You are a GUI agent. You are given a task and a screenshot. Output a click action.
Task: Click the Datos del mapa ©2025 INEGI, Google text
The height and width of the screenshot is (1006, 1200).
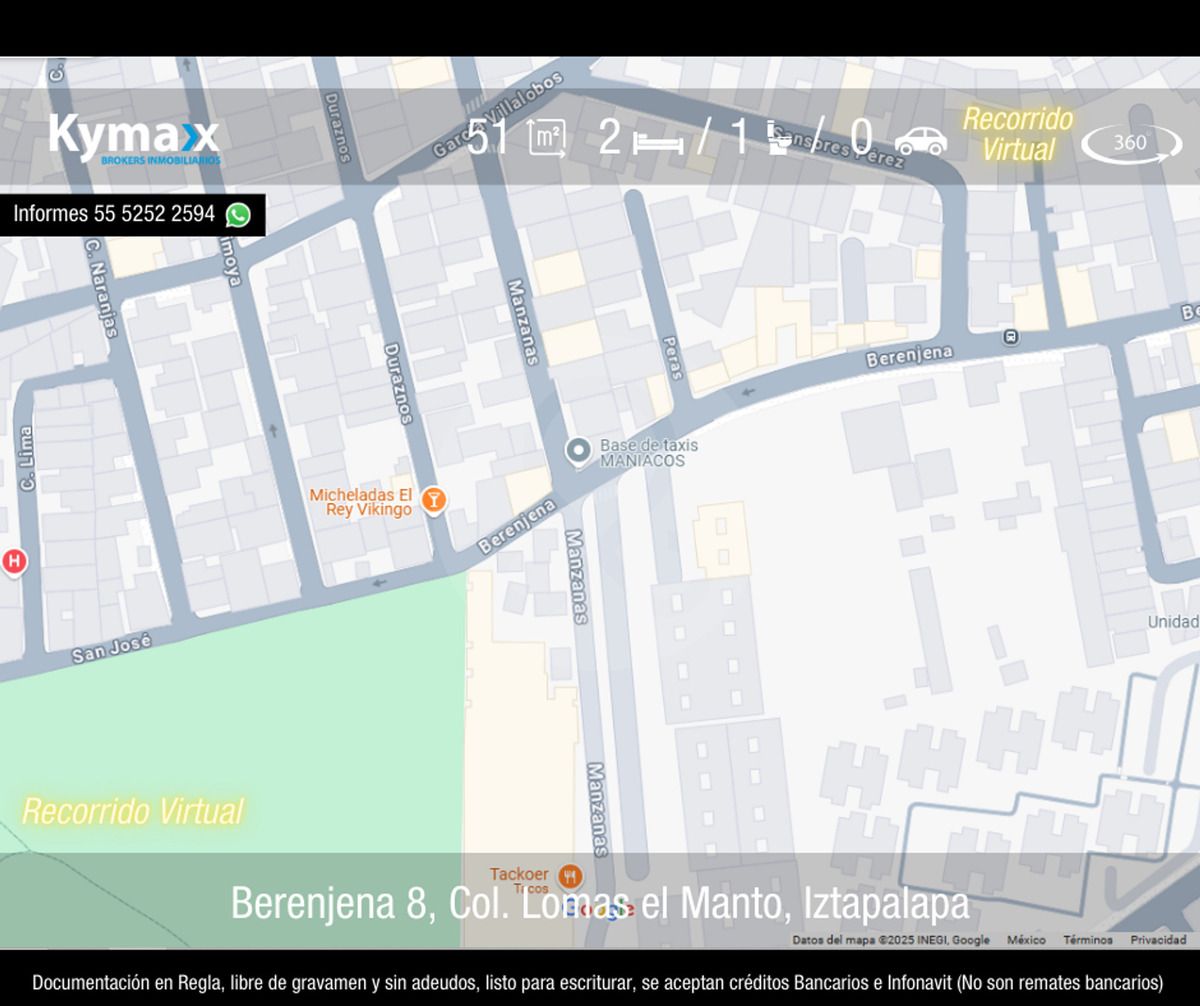click(891, 940)
